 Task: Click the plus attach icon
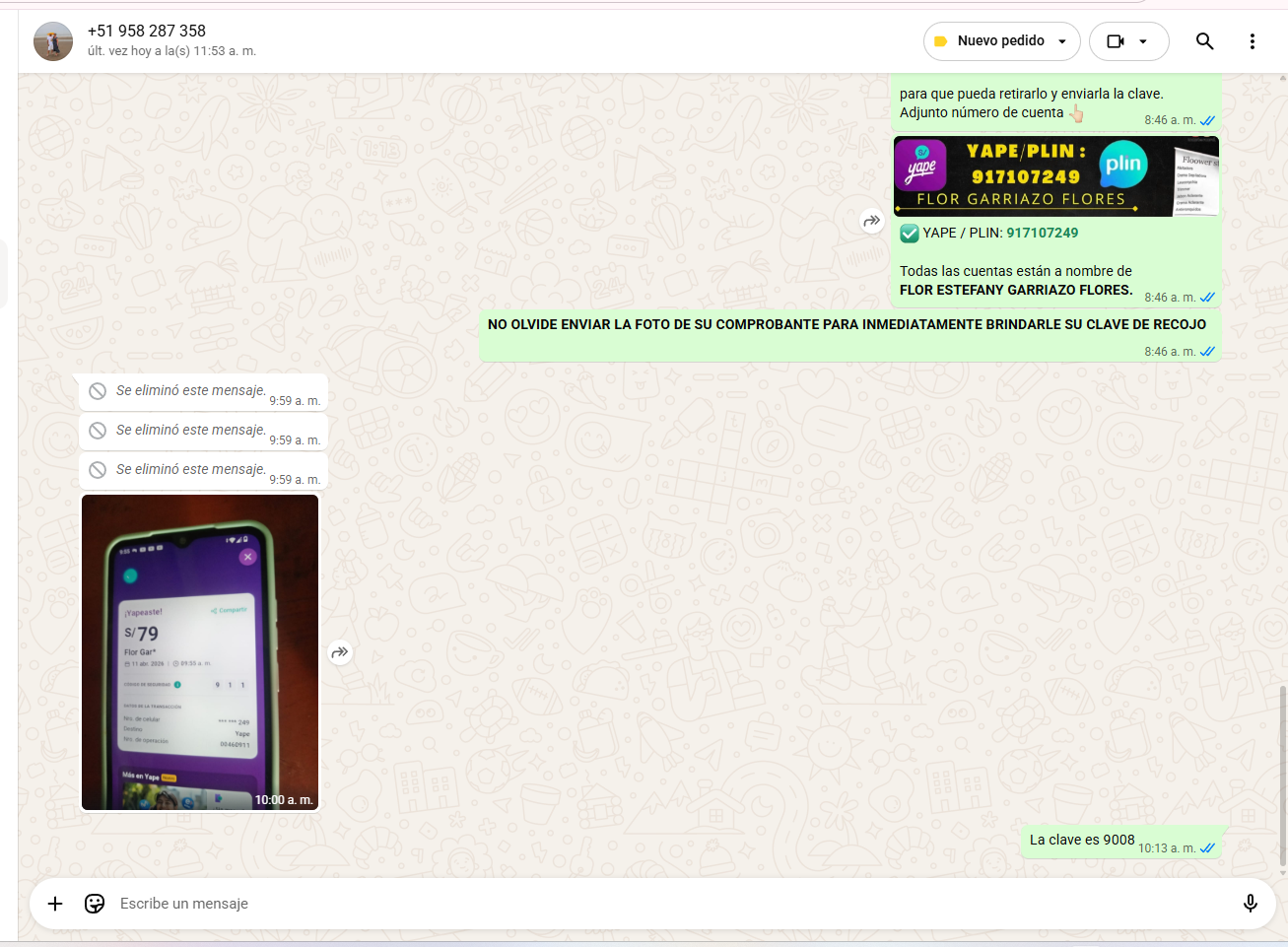(55, 904)
